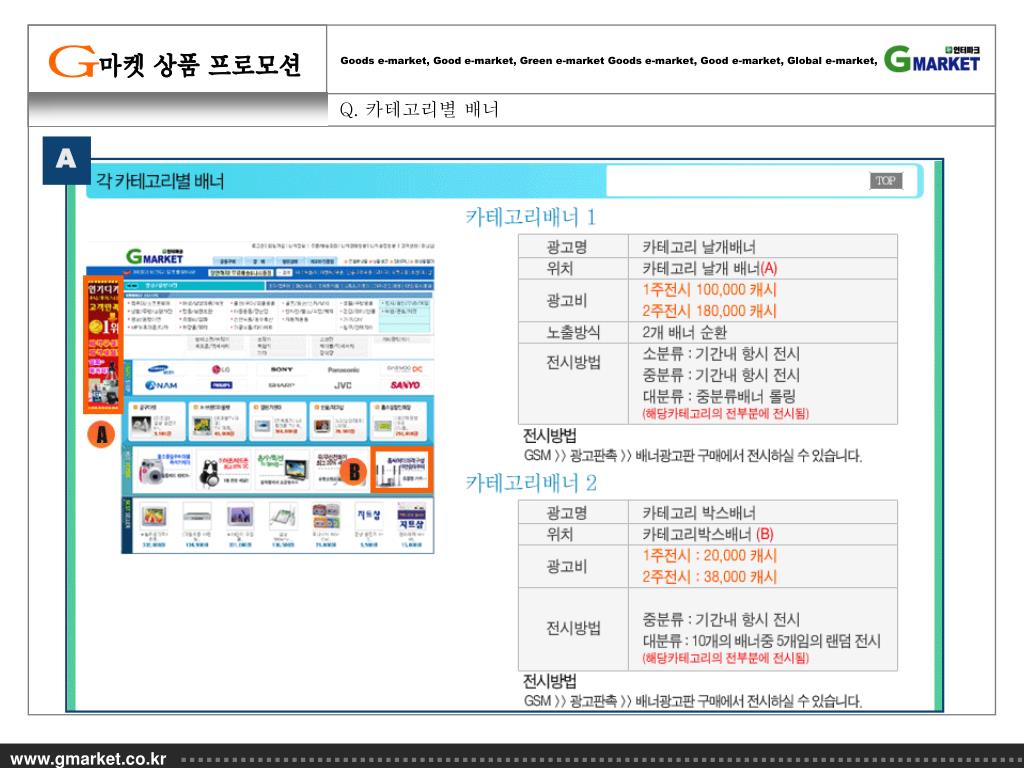The image size is (1024, 768).
Task: Click '대분류 : 중분류배너 롤링' text
Action: 719,396
